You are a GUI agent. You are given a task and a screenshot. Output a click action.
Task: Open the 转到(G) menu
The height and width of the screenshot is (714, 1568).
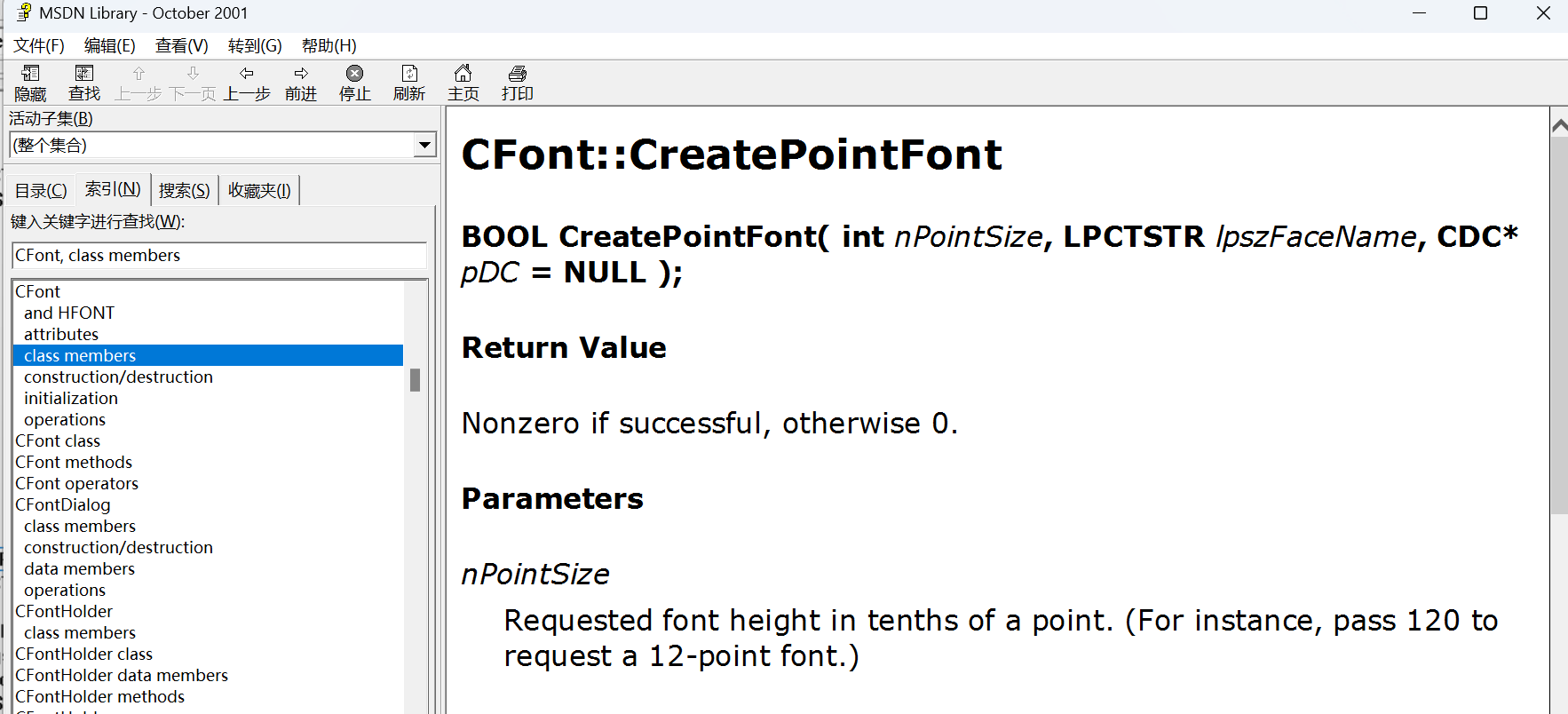[x=255, y=45]
